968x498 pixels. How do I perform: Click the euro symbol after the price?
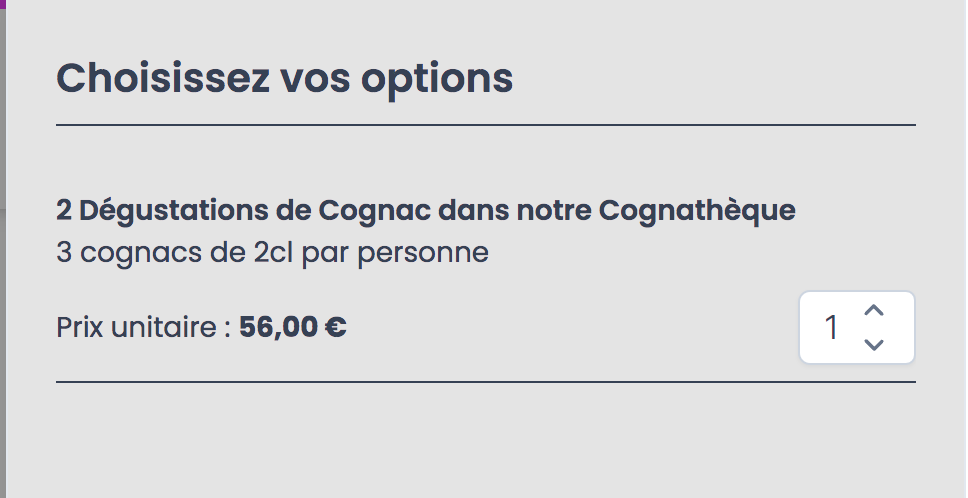tap(335, 326)
